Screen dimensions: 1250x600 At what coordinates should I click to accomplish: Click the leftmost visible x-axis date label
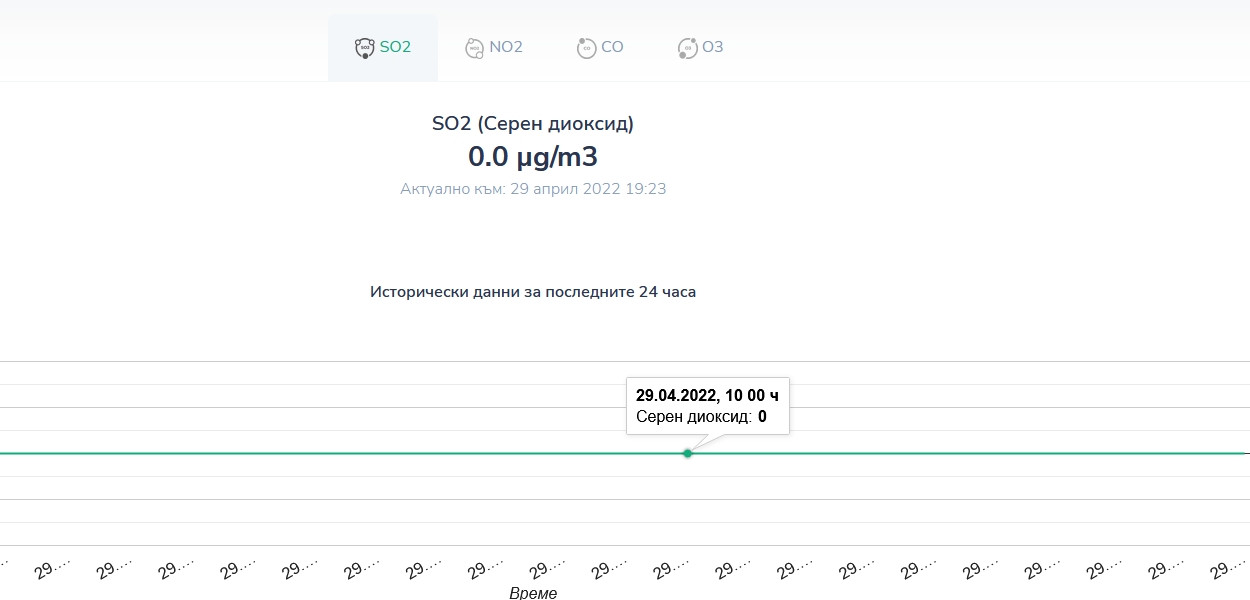coord(52,570)
